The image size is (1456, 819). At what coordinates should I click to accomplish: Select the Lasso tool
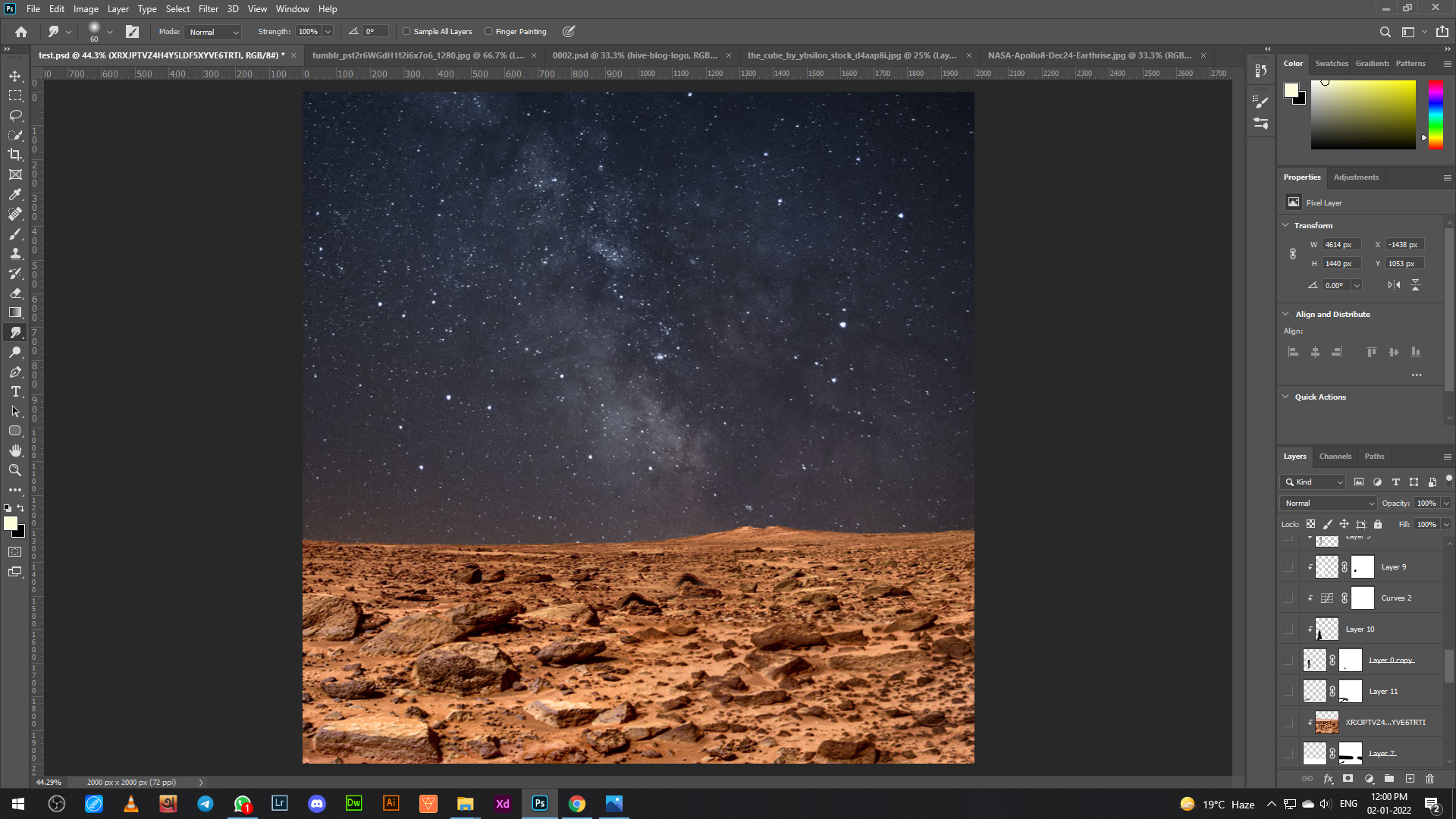coord(15,115)
